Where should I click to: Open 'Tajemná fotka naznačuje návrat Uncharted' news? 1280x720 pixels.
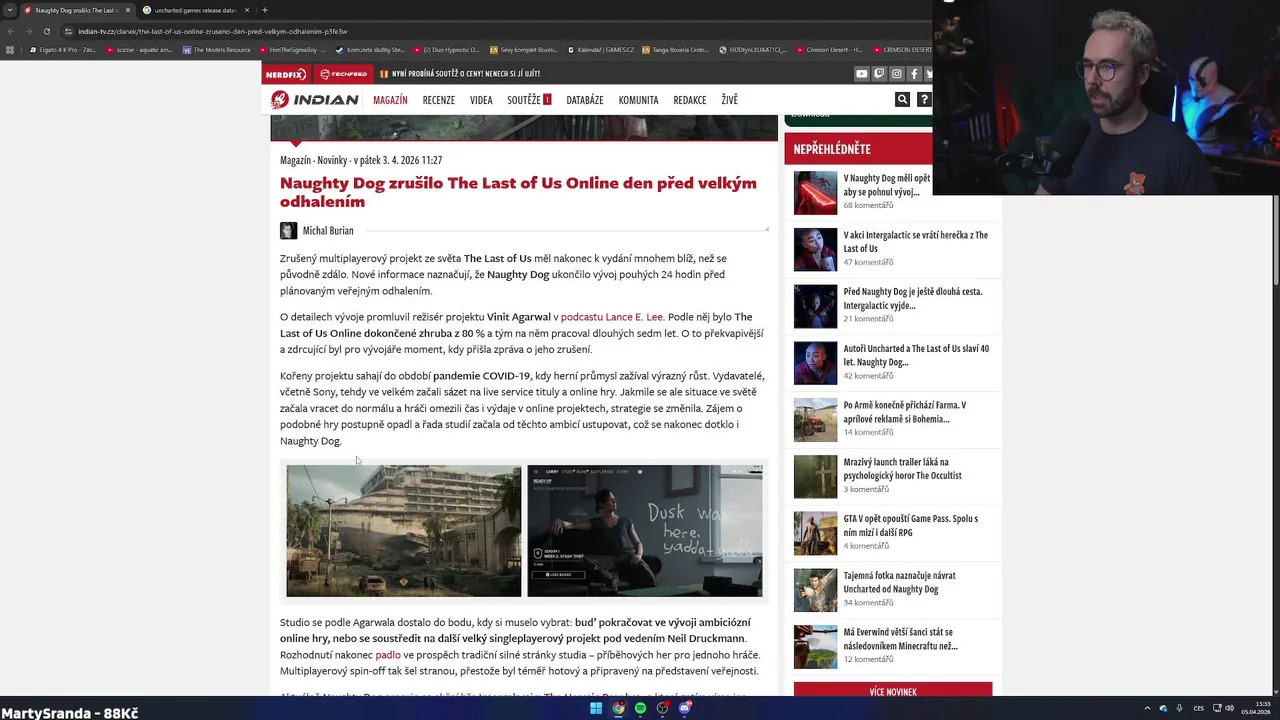[899, 582]
